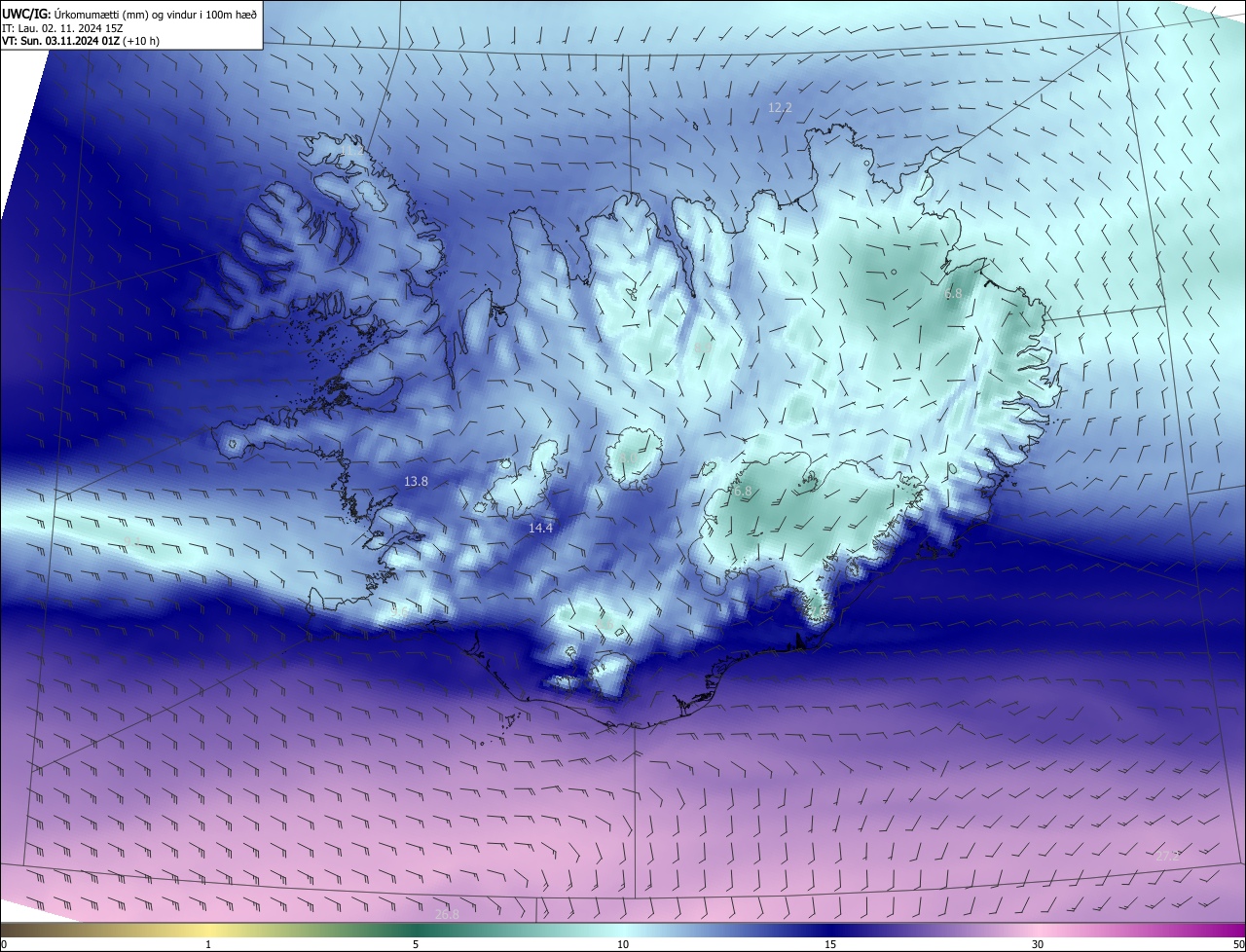Screen dimensions: 1246x952
Task: Click the 9.1 value west of Reykjanes
Action: [x=132, y=540]
